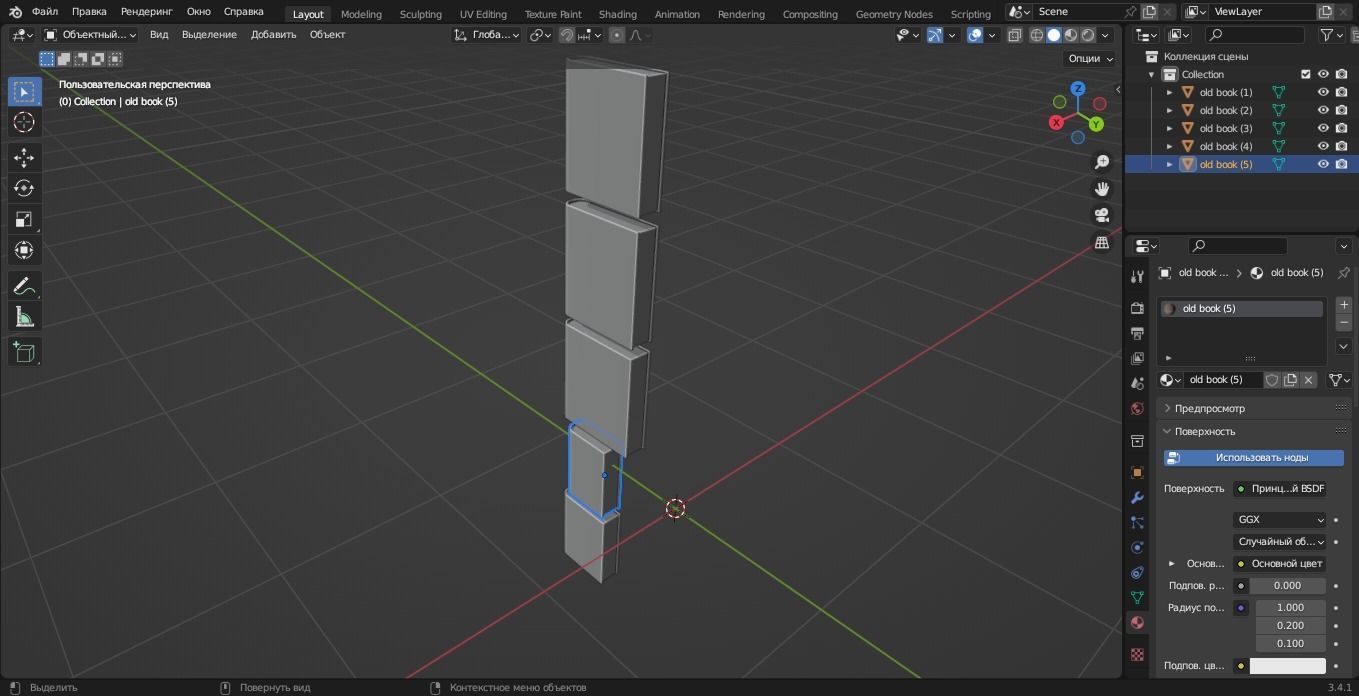Select the Transform tool

(24, 250)
